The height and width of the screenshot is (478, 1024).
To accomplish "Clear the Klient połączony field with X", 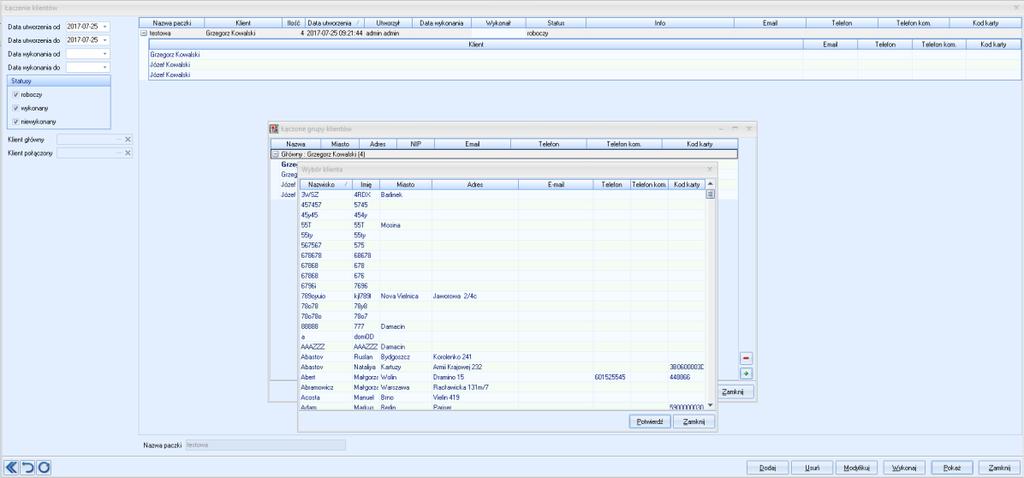I will pos(128,153).
